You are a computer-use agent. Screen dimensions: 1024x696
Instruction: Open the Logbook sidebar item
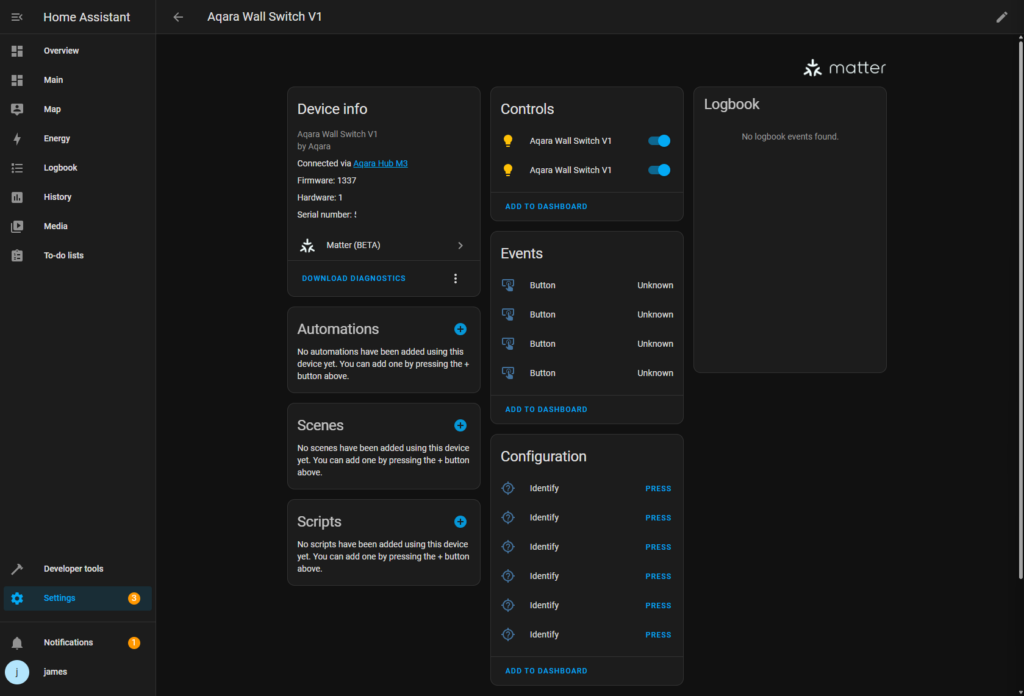pos(60,168)
